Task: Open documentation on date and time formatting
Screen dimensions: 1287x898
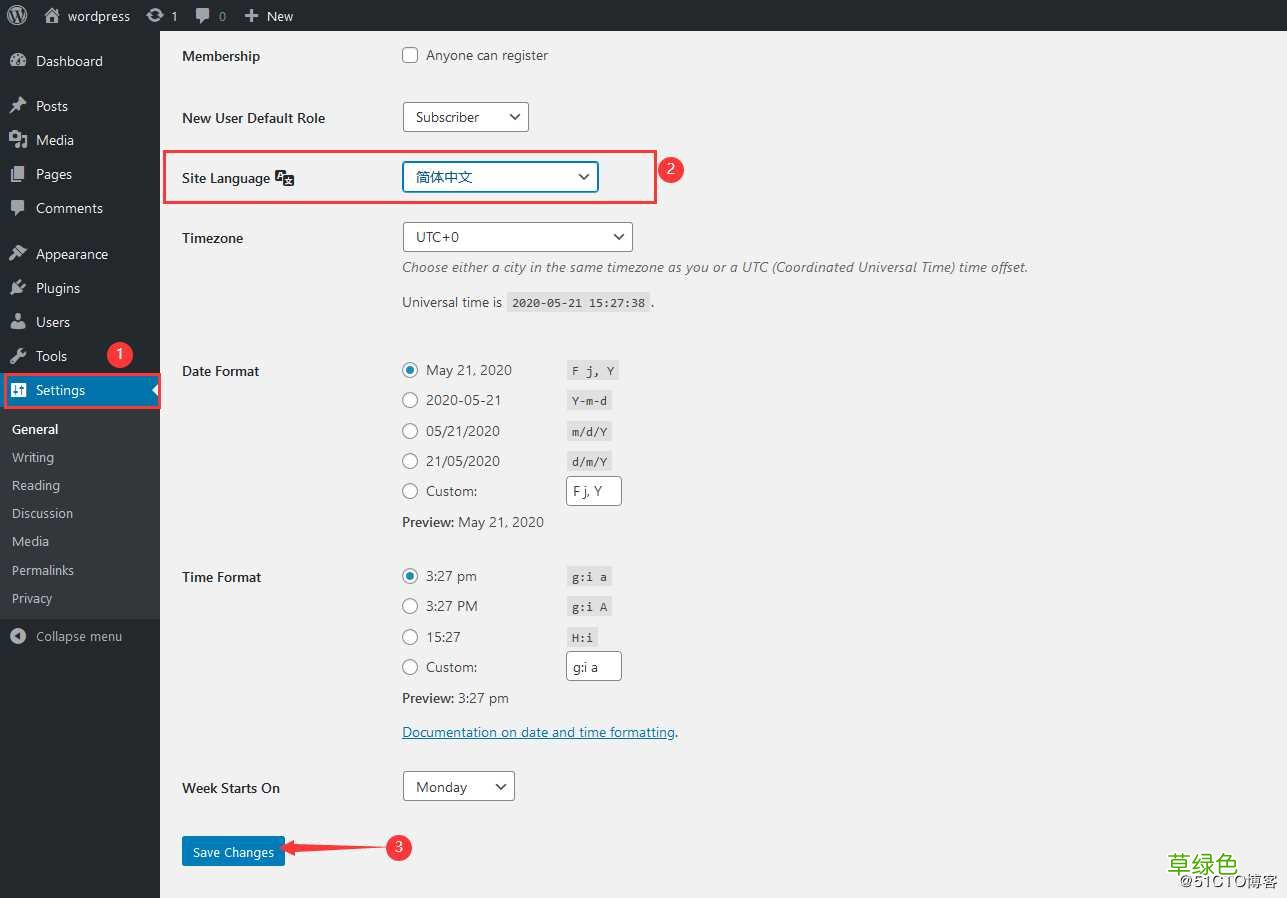Action: point(539,732)
